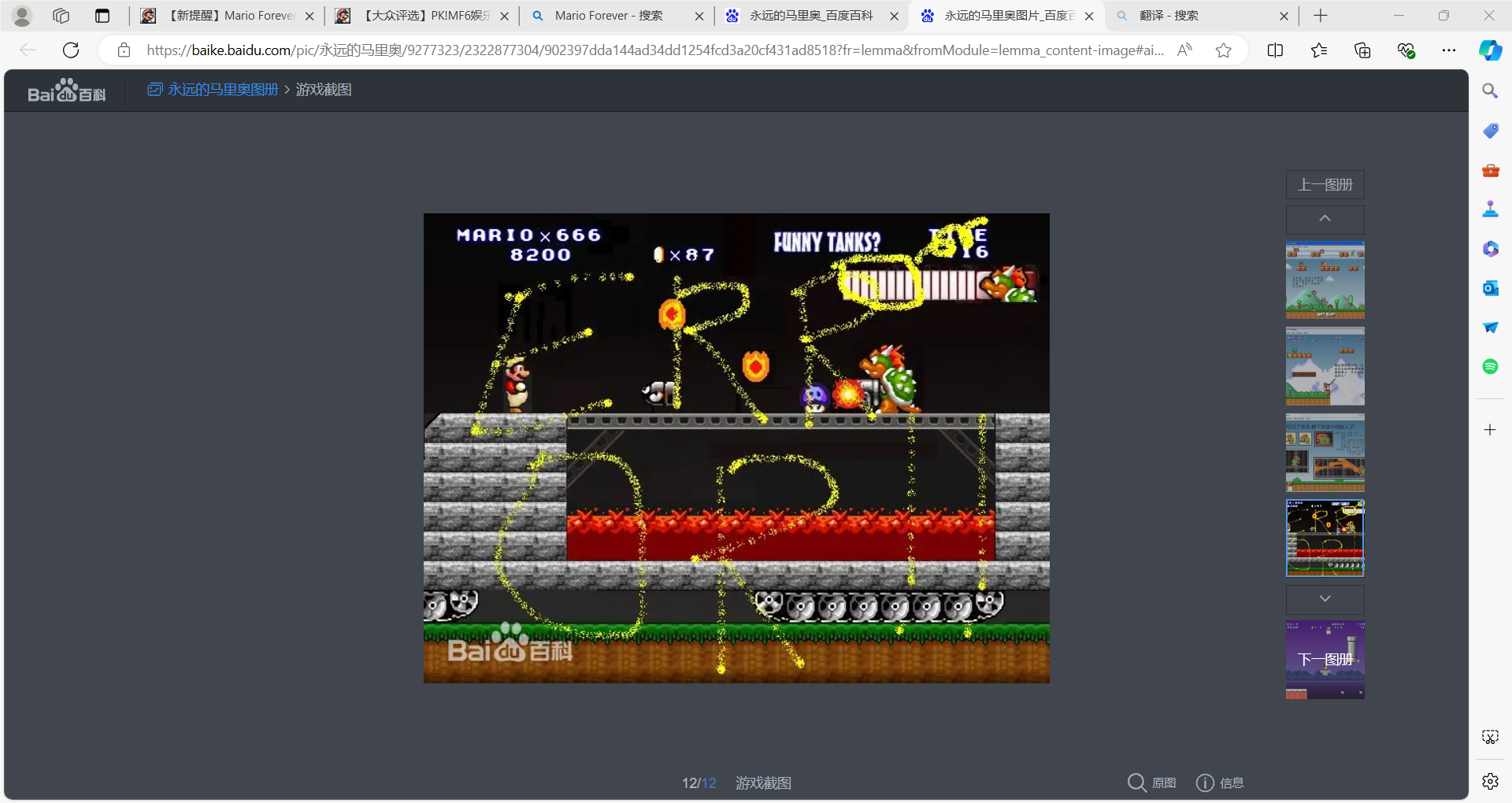1512x803 pixels.
Task: Open the Microsoft 365 sidebar icon
Action: point(1490,249)
